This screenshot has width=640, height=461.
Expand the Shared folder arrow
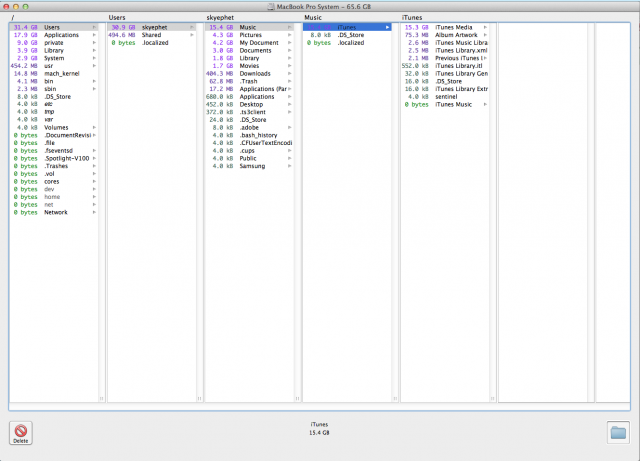[x=192, y=35]
